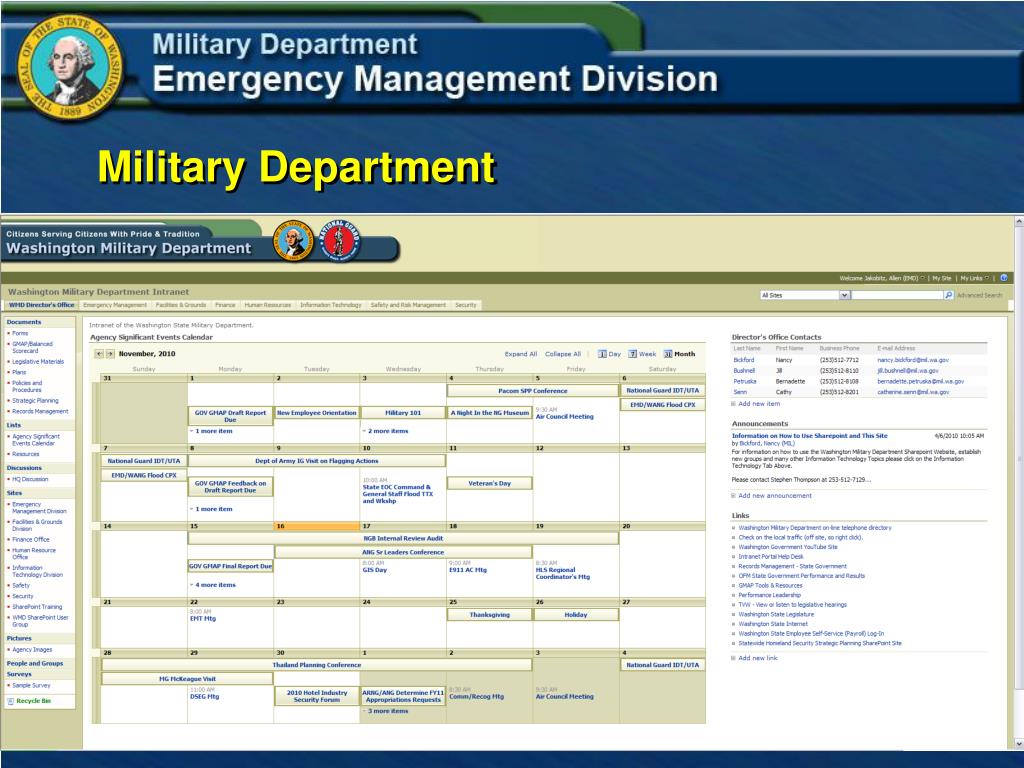Open Strategic Planning in sidebar
Image resolution: width=1024 pixels, height=768 pixels.
[x=35, y=400]
